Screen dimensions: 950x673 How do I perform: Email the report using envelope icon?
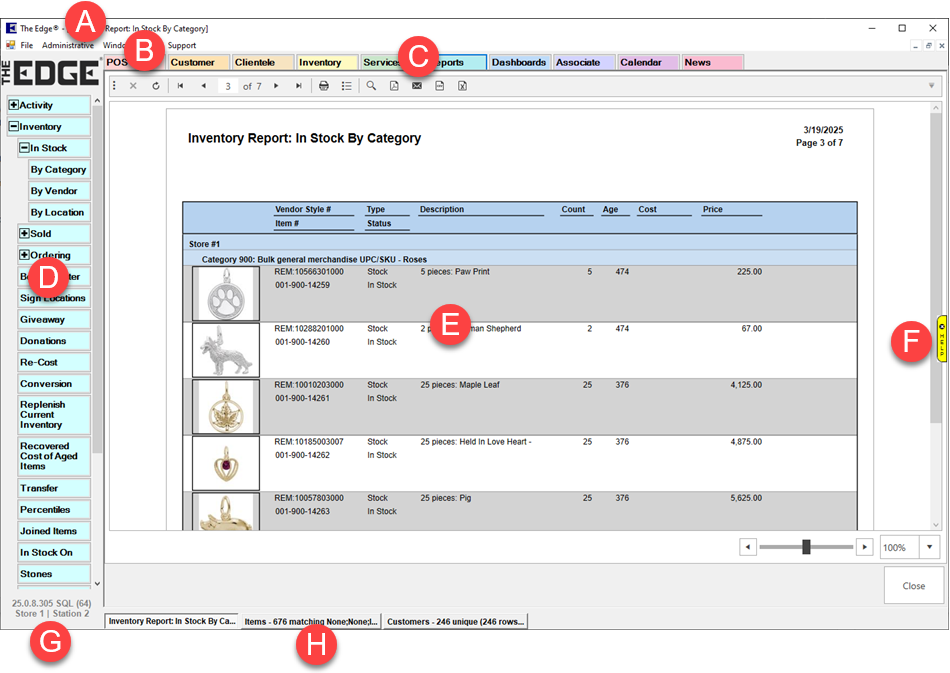tap(417, 86)
